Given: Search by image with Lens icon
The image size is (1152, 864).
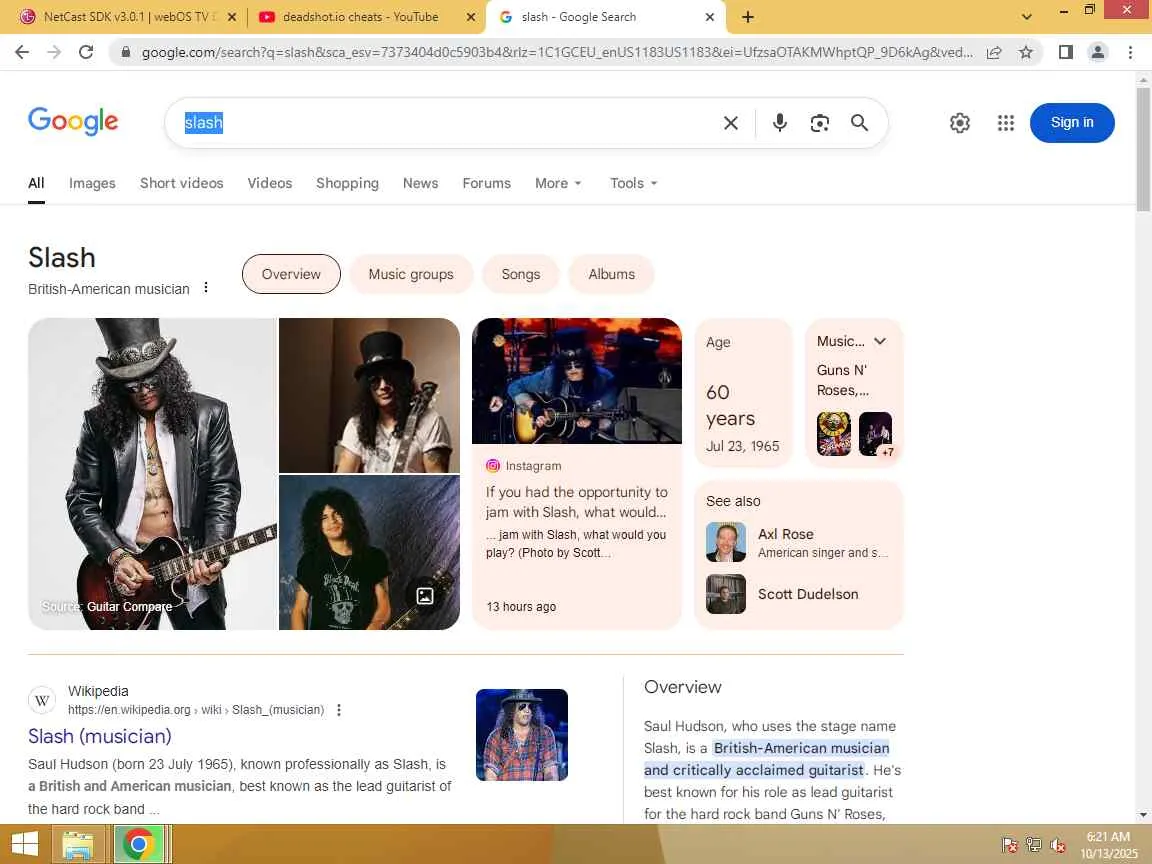Looking at the screenshot, I should (819, 123).
